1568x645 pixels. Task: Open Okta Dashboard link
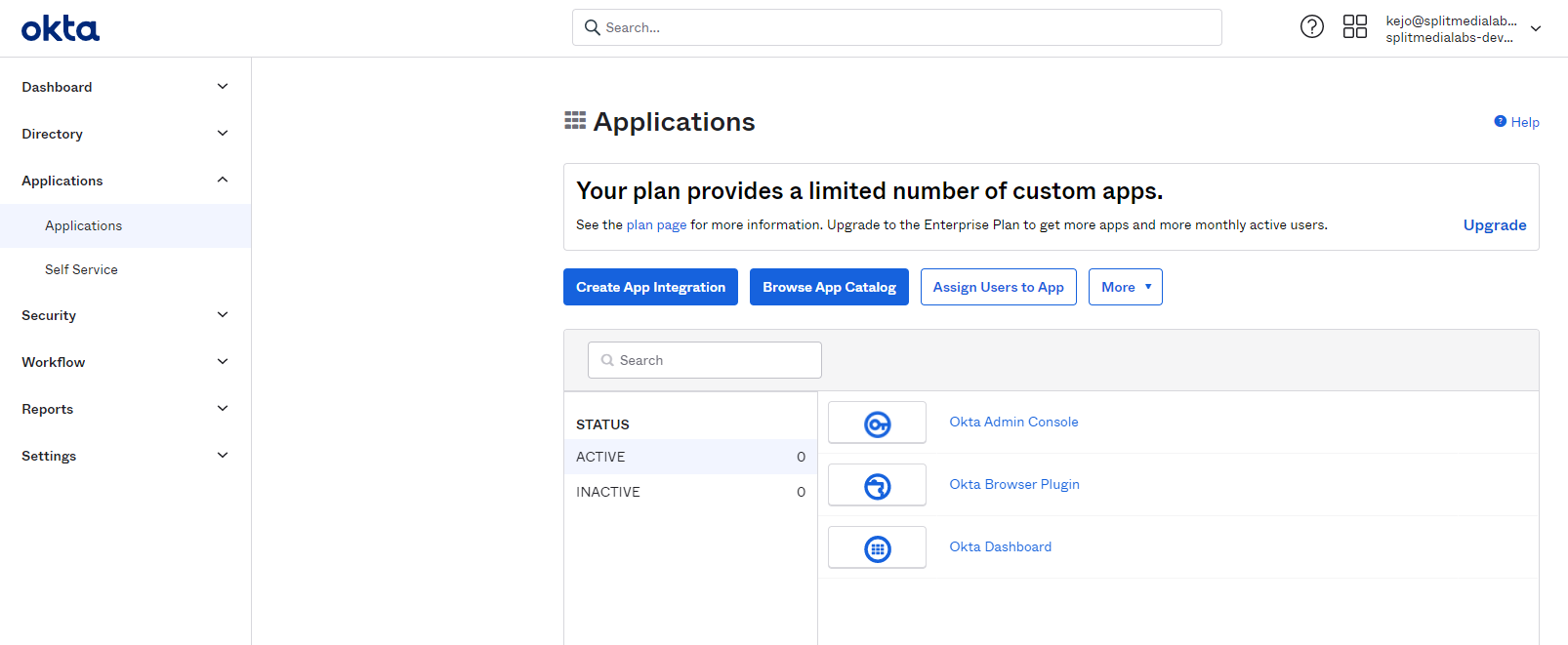click(1001, 546)
